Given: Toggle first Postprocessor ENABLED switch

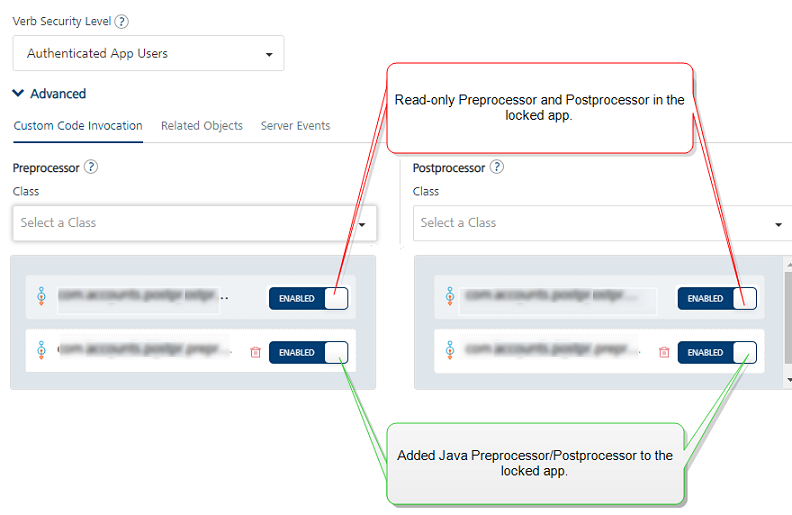Looking at the screenshot, I should pyautogui.click(x=717, y=298).
